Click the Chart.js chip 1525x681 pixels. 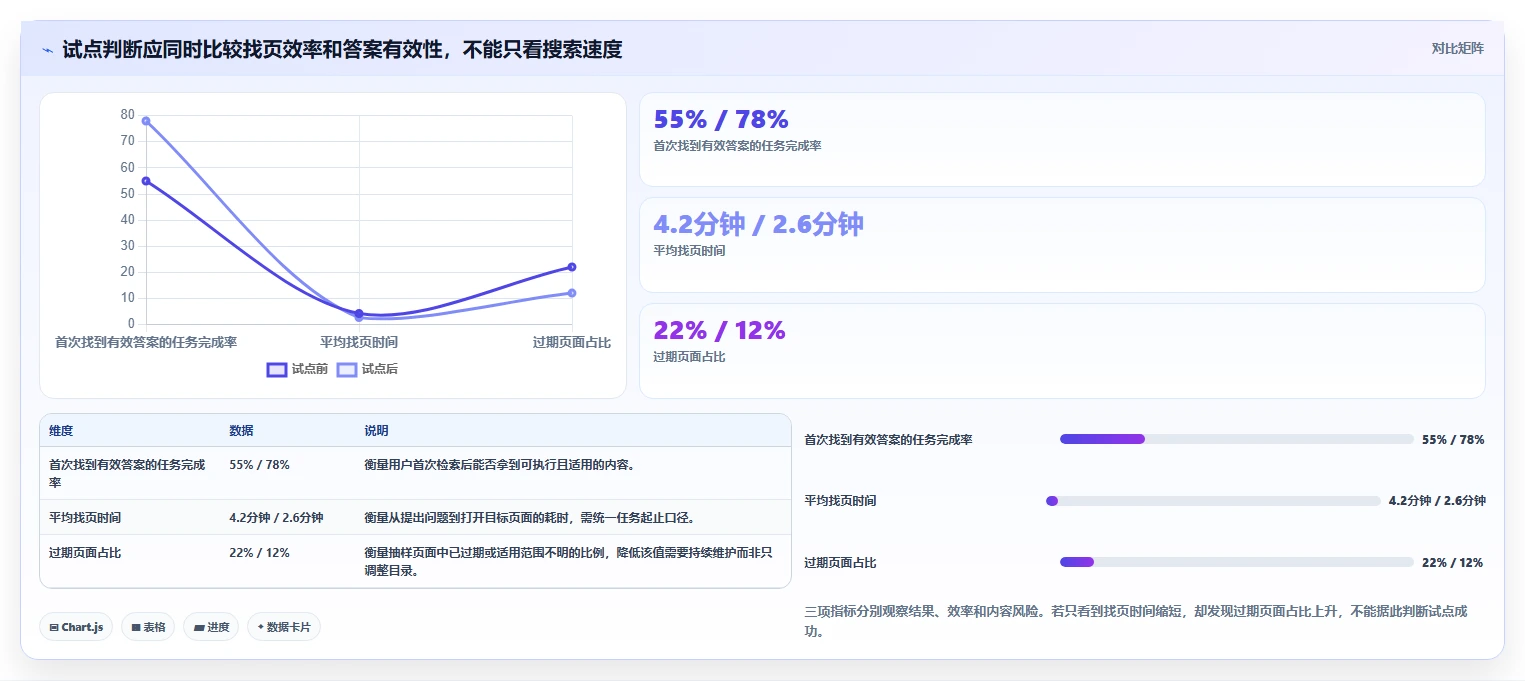[x=76, y=627]
